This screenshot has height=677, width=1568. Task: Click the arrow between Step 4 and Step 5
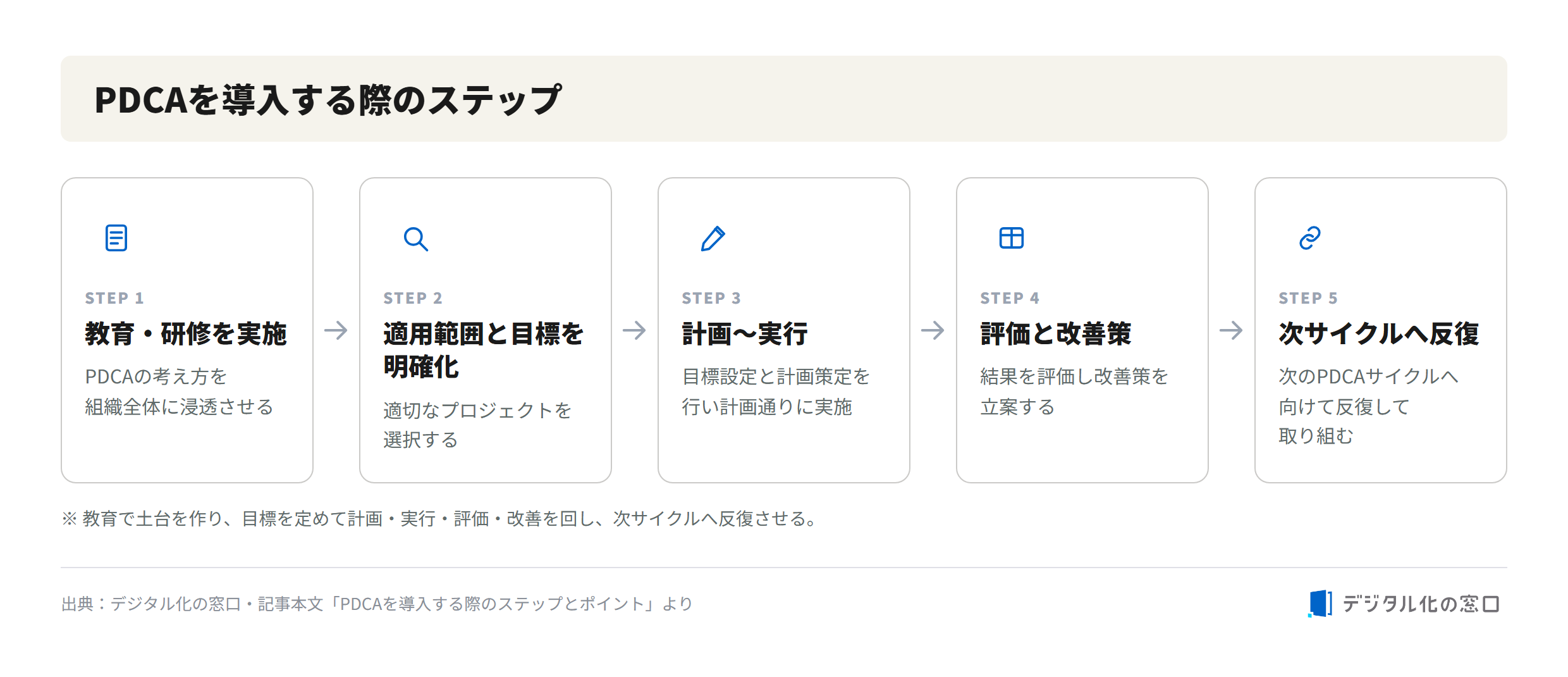click(1231, 330)
